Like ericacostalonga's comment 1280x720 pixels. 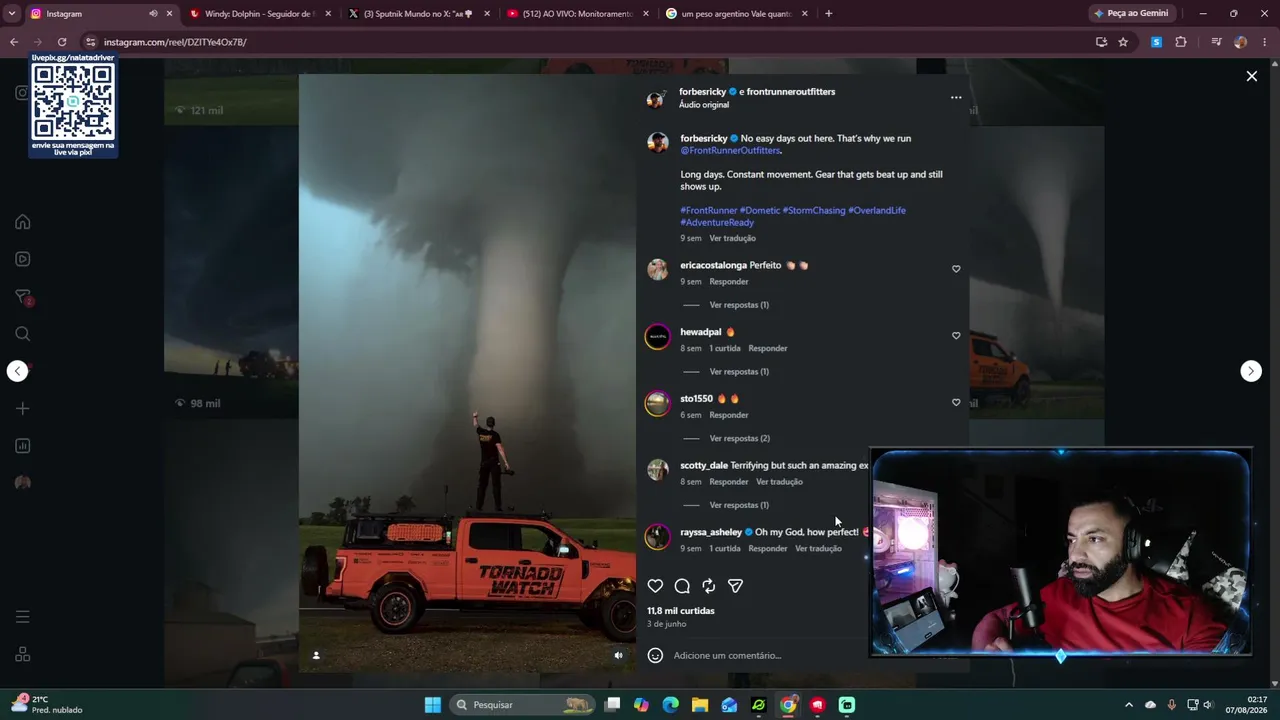point(956,269)
